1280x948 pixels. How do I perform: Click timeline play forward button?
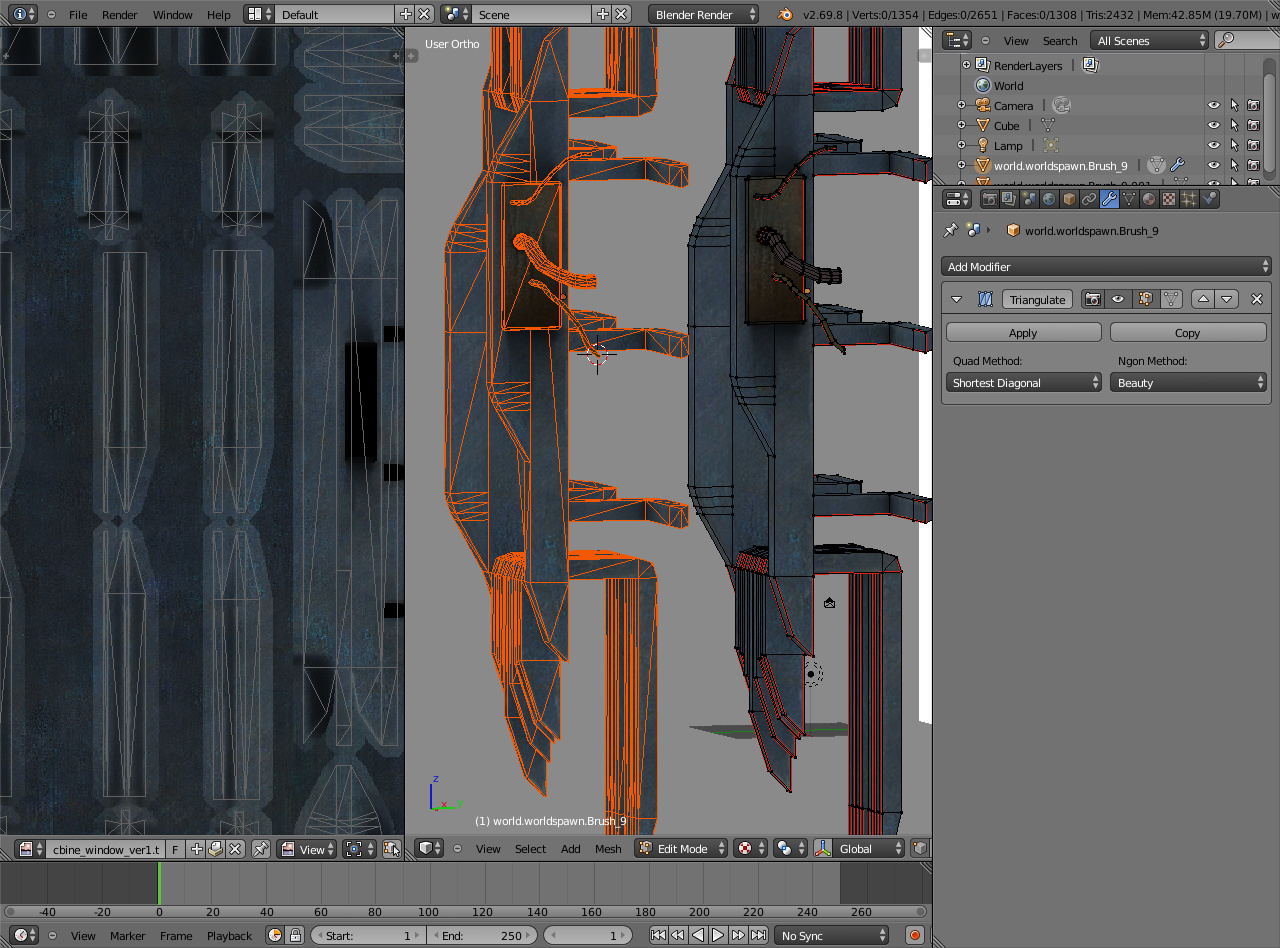click(x=718, y=935)
